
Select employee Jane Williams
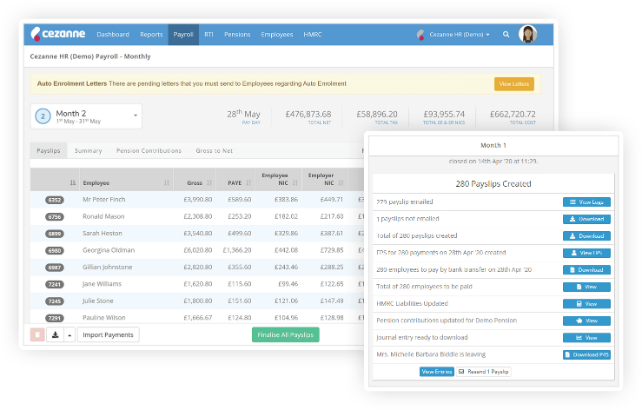(x=102, y=284)
